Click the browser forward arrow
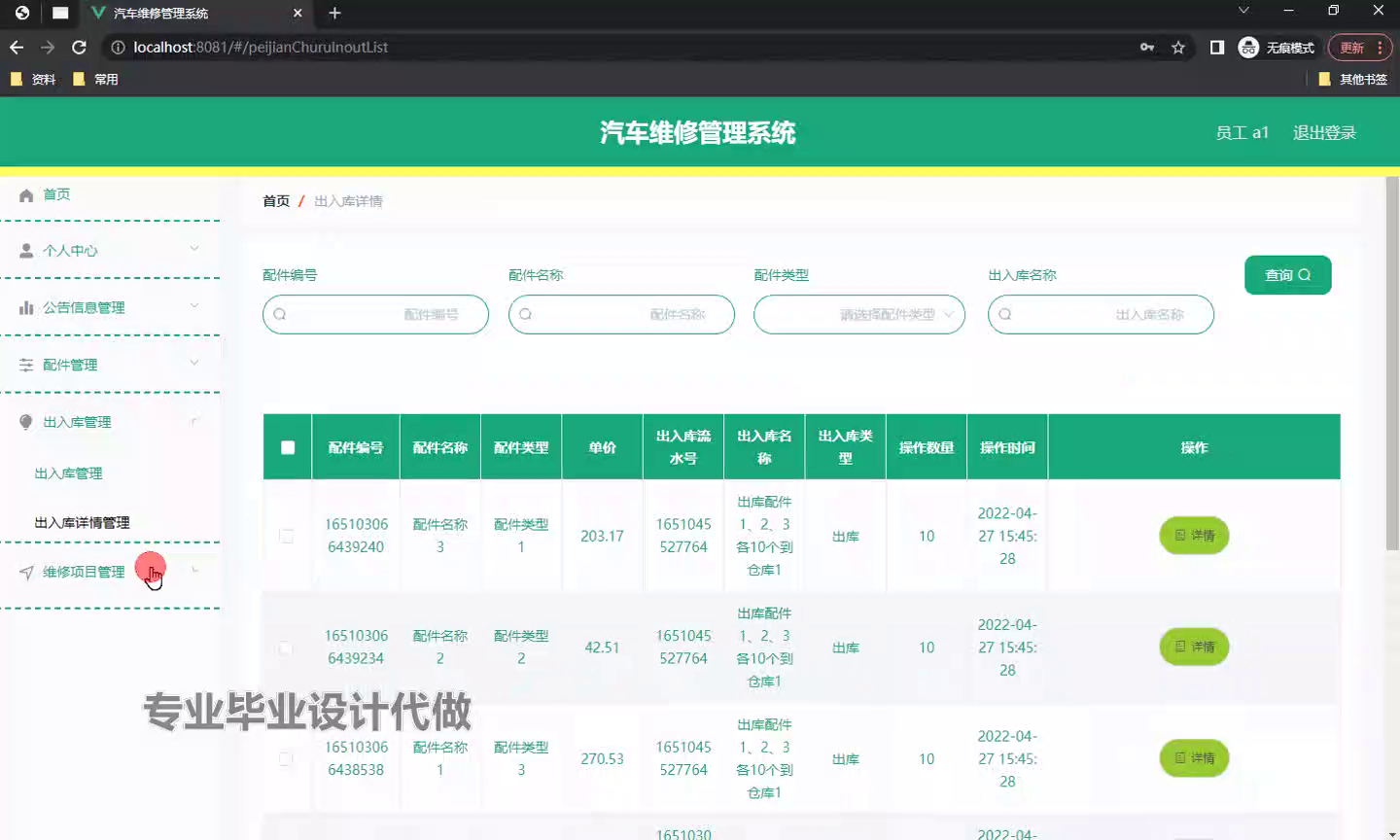The width and height of the screenshot is (1400, 840). 48,47
